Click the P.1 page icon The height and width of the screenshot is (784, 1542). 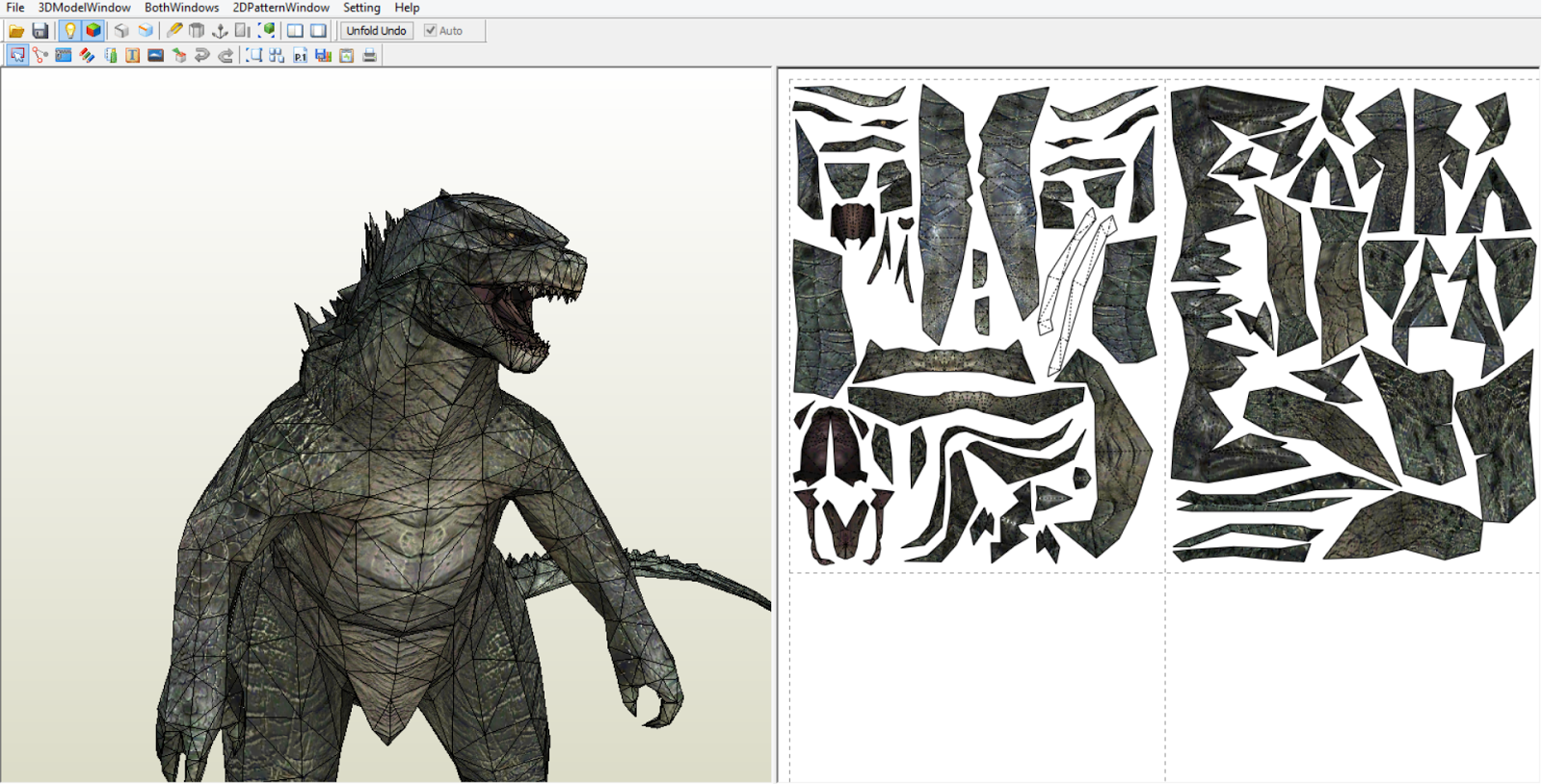click(x=301, y=55)
